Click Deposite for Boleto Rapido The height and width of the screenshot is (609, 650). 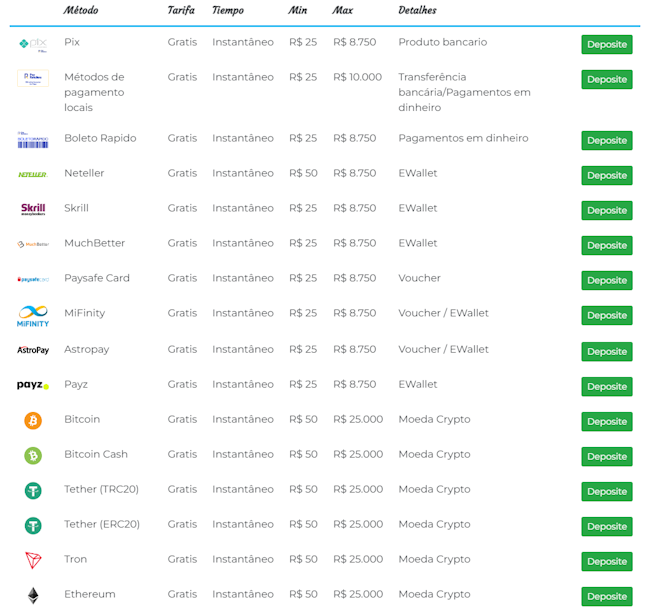tap(607, 140)
